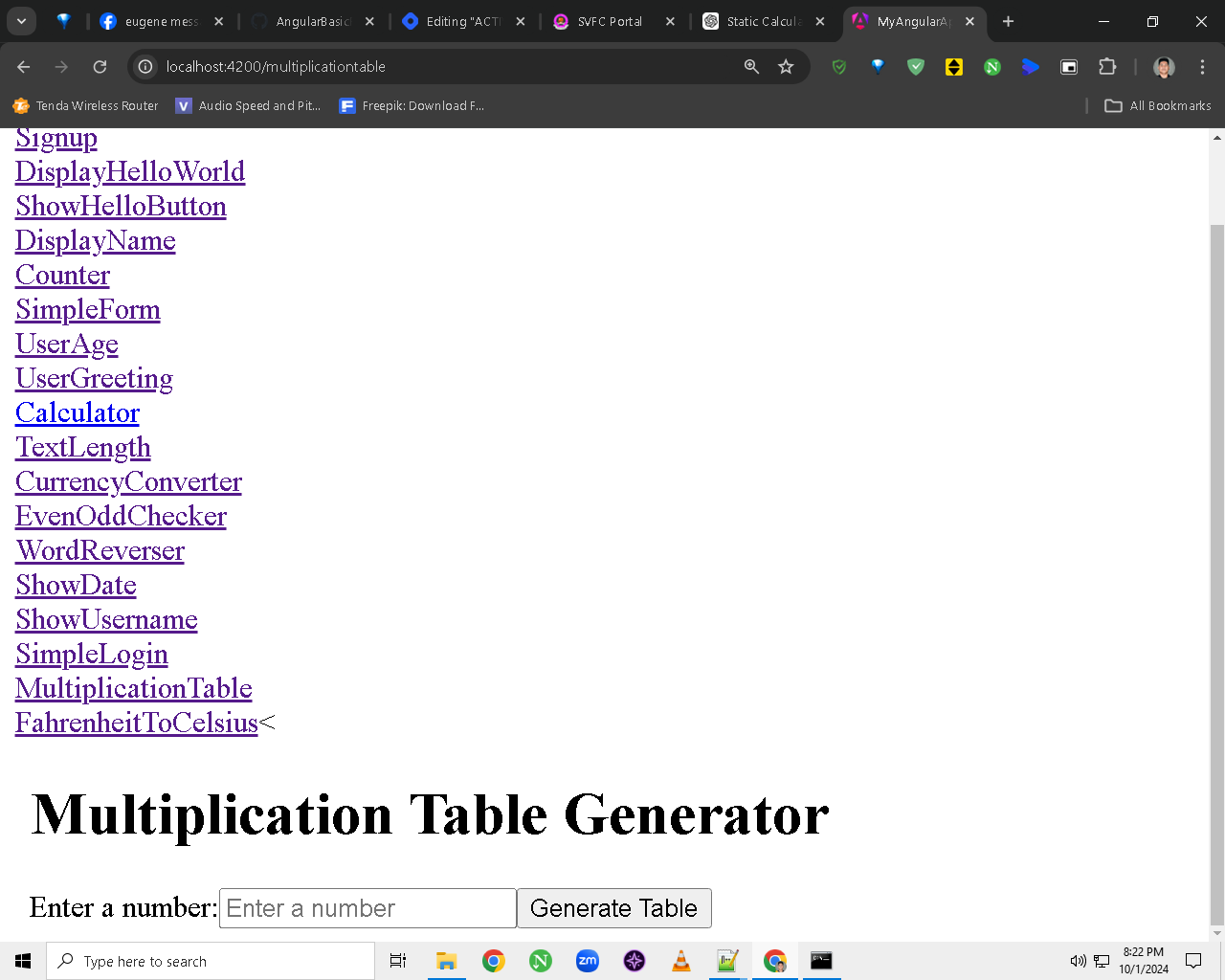The image size is (1225, 980).
Task: Expand the tab search dropdown arrow
Action: click(x=21, y=21)
